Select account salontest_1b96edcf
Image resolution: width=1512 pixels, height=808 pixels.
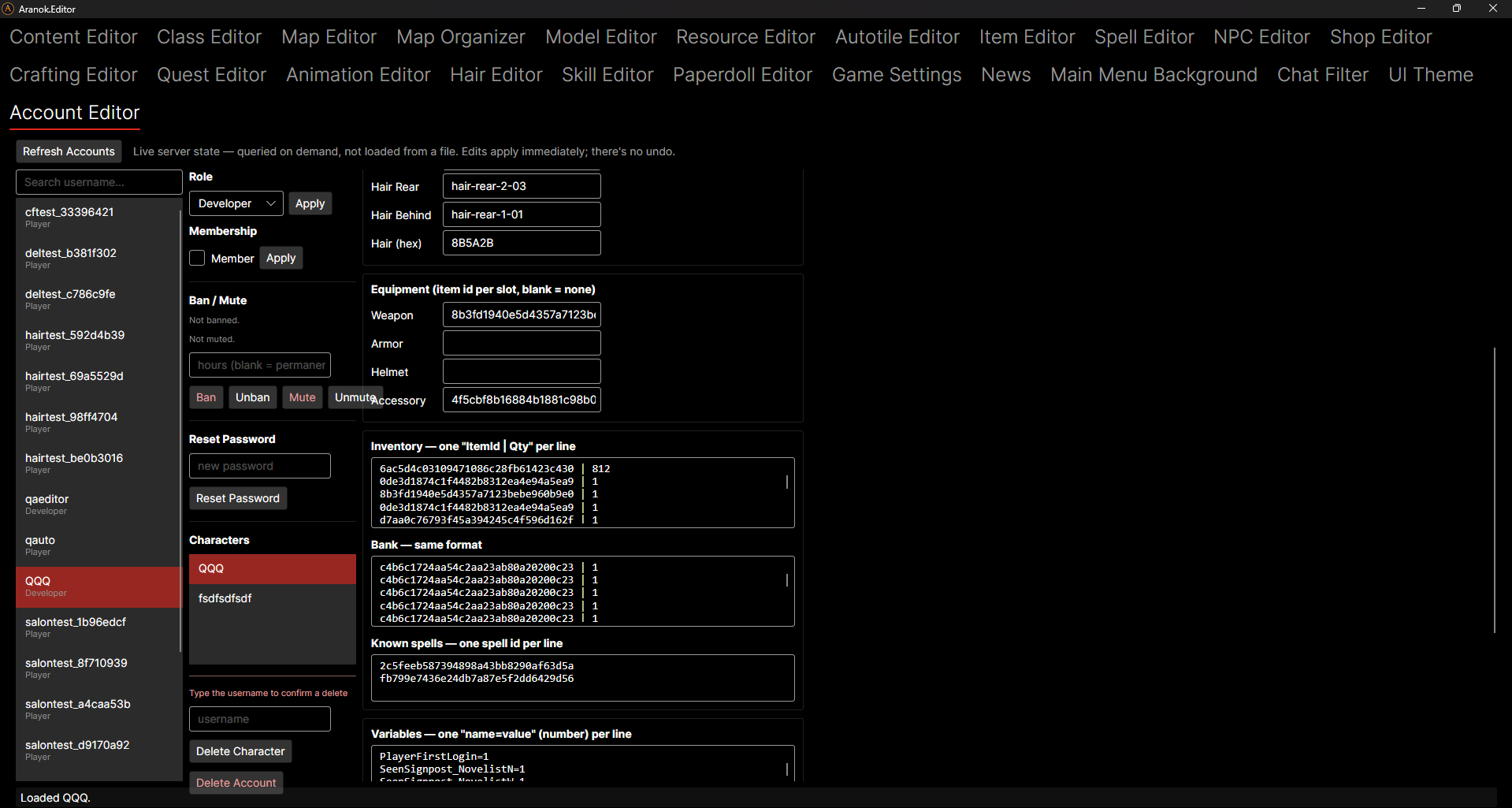98,627
